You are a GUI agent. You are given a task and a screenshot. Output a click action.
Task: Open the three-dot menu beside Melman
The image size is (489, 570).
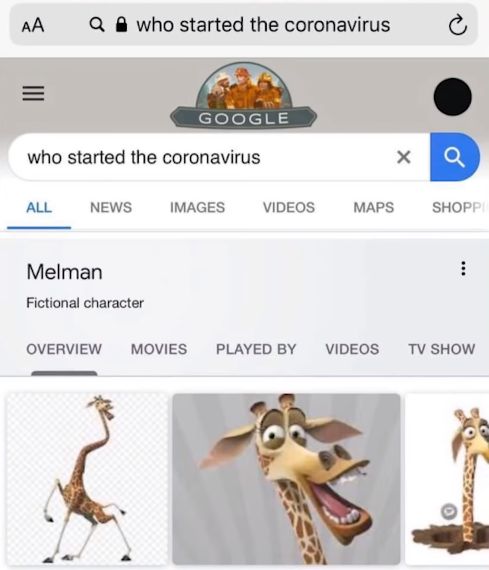463,269
